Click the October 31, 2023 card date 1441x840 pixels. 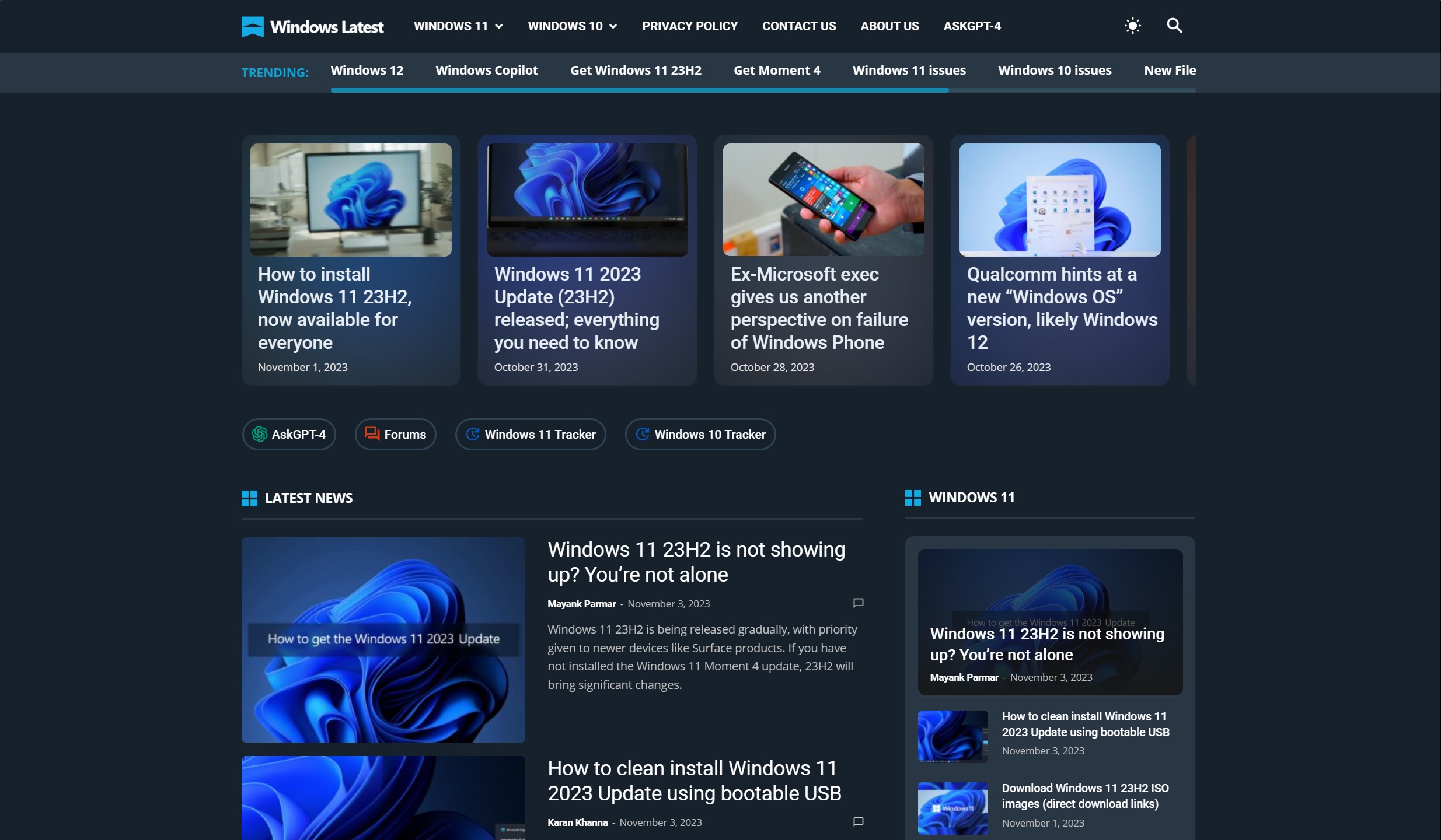[x=536, y=367]
